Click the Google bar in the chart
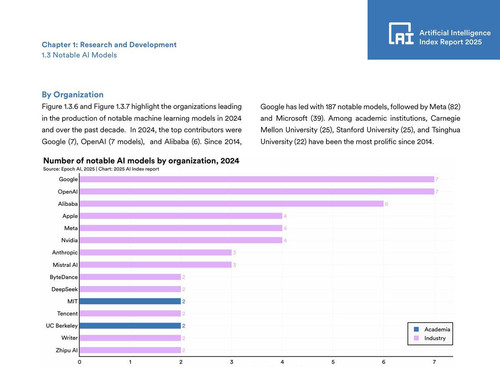This screenshot has height=367, width=500. [257, 179]
